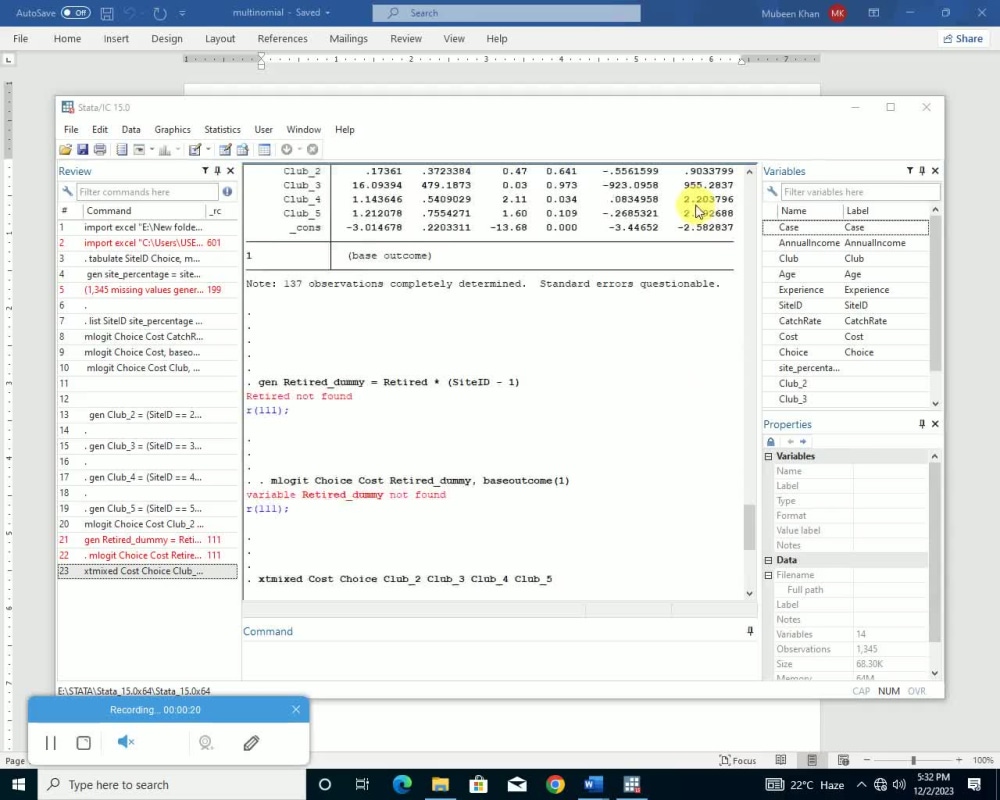
Task: Open the Data Editor (Edit) icon
Action: tap(225, 149)
